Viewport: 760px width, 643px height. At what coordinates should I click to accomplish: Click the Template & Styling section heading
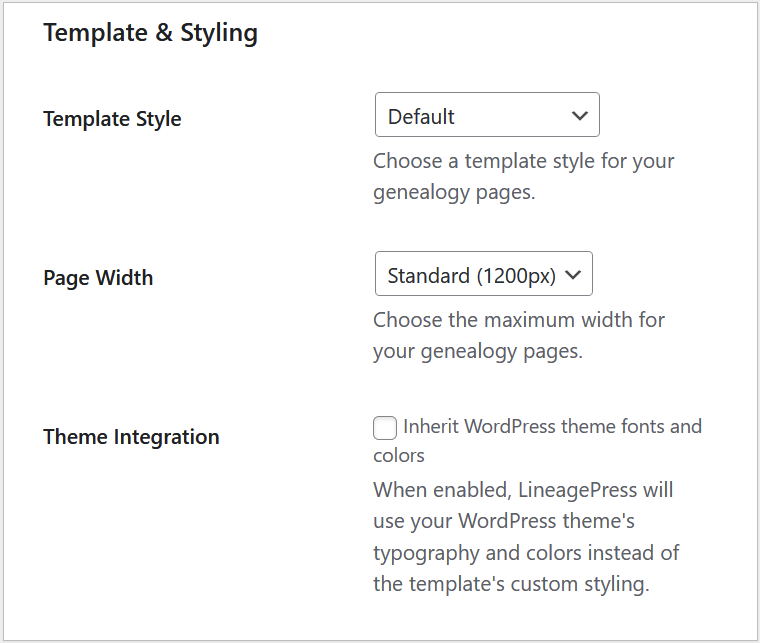(150, 33)
